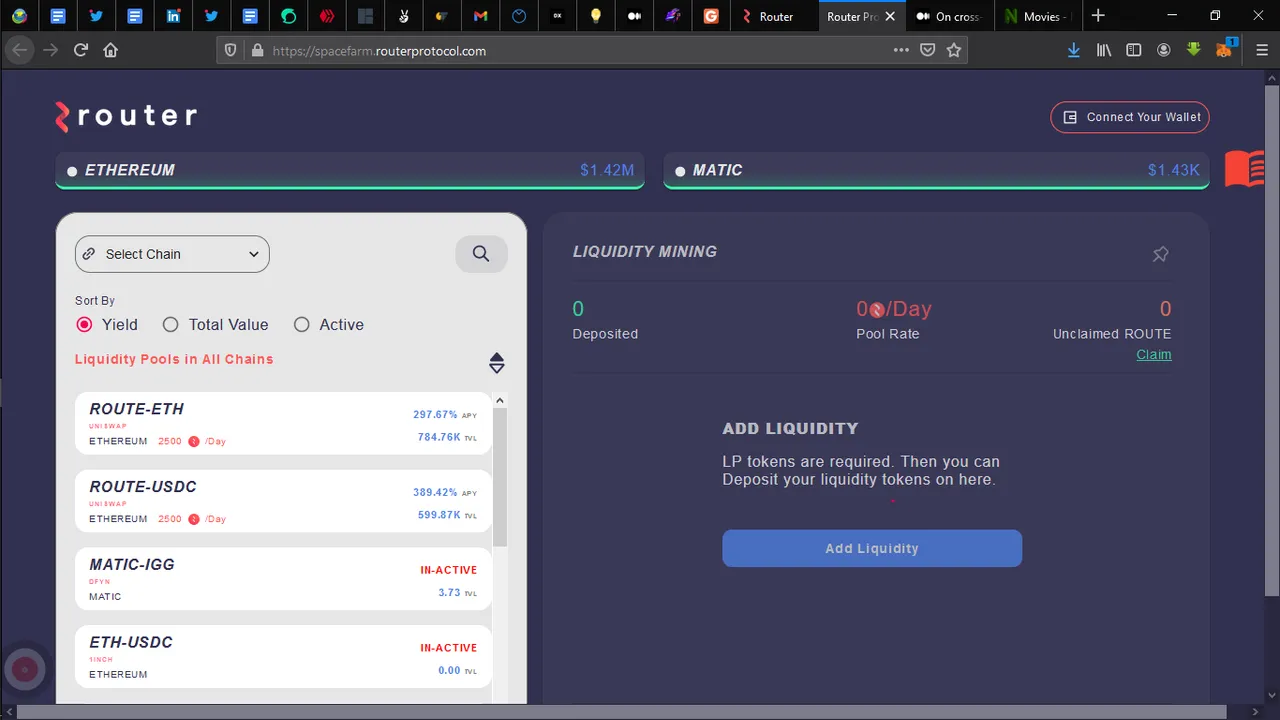Click the Claim link
The image size is (1280, 720).
1153,355
